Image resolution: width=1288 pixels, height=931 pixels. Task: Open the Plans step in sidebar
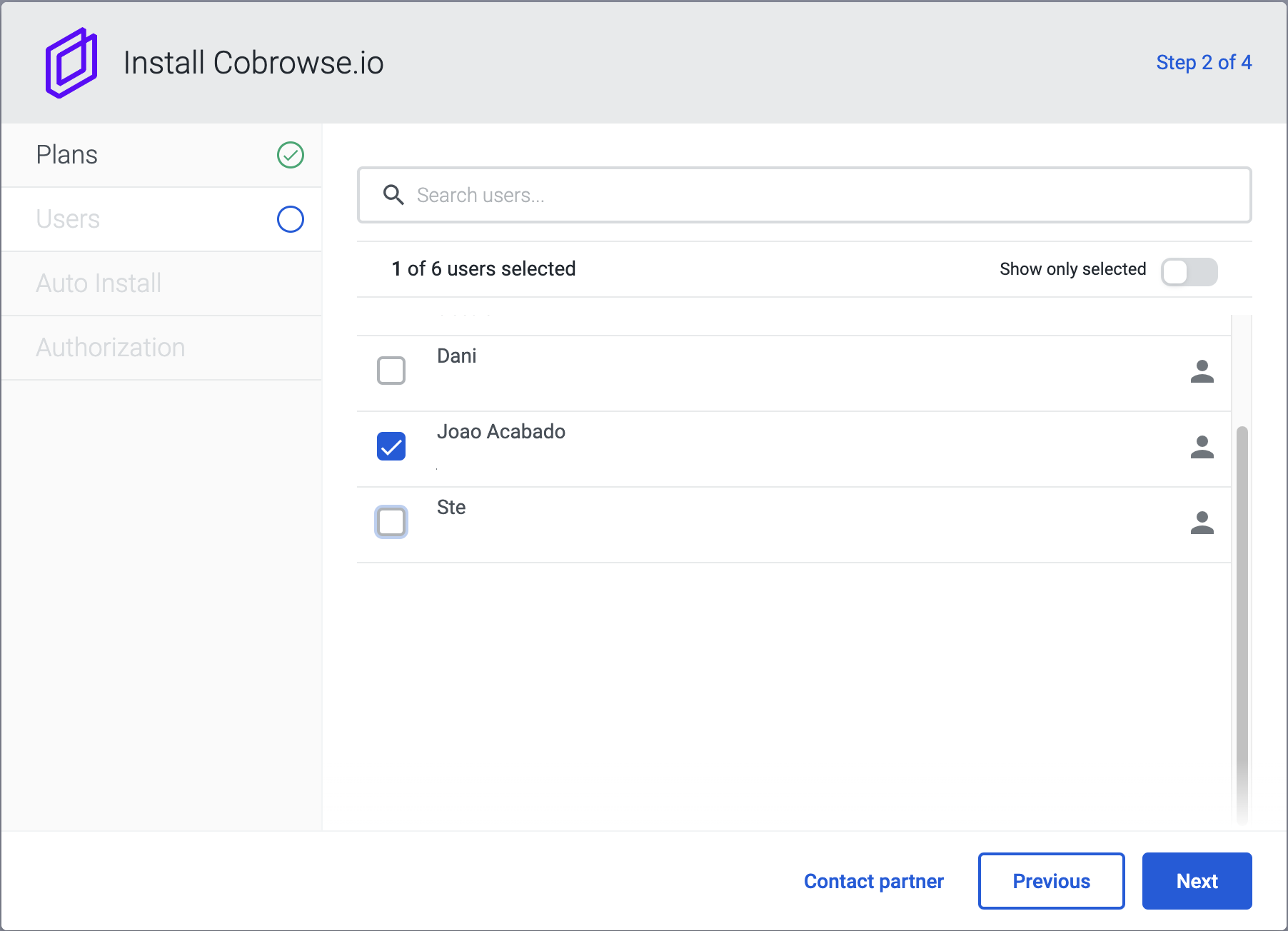point(67,155)
